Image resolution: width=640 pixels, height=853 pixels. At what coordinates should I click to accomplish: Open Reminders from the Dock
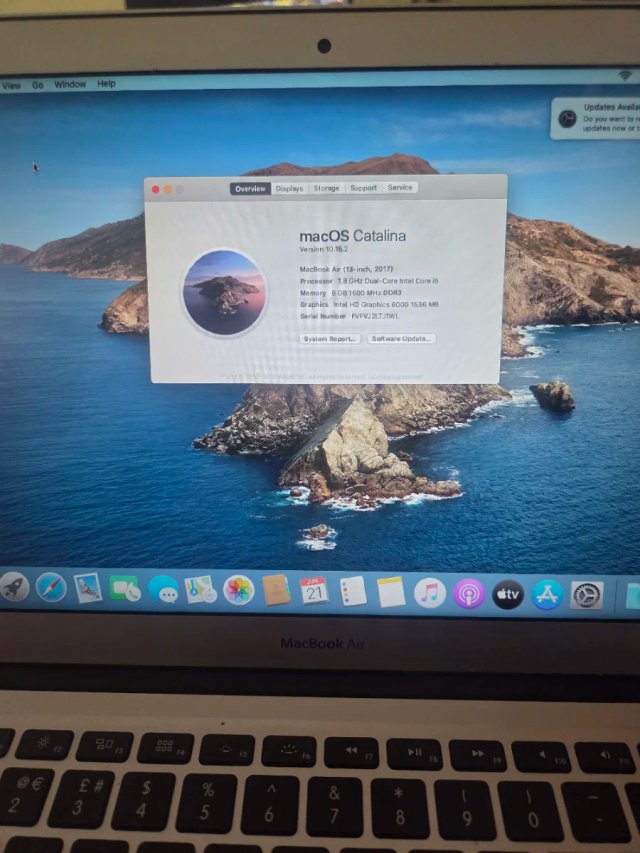[353, 591]
